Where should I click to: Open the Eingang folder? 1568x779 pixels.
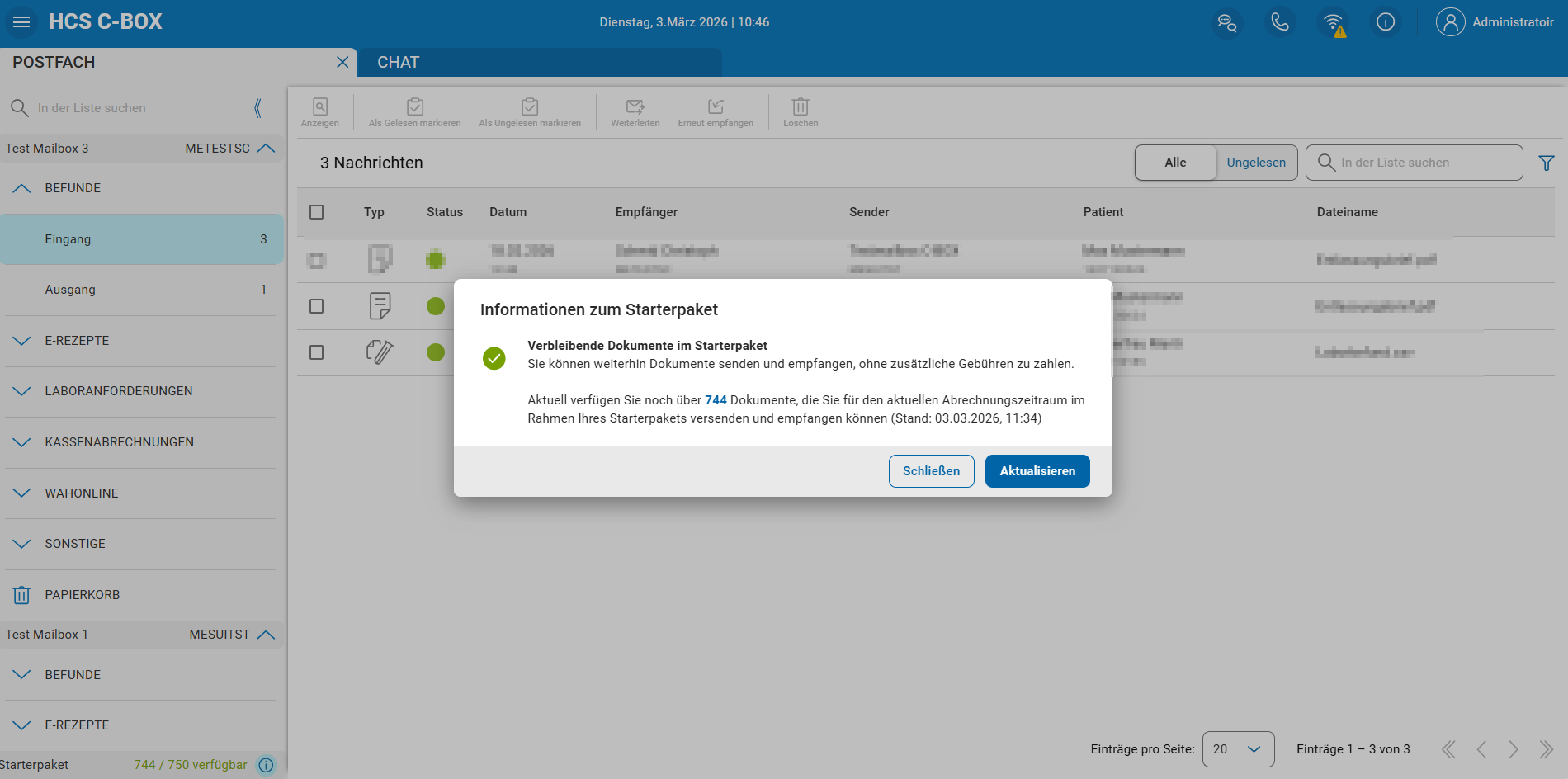[141, 239]
